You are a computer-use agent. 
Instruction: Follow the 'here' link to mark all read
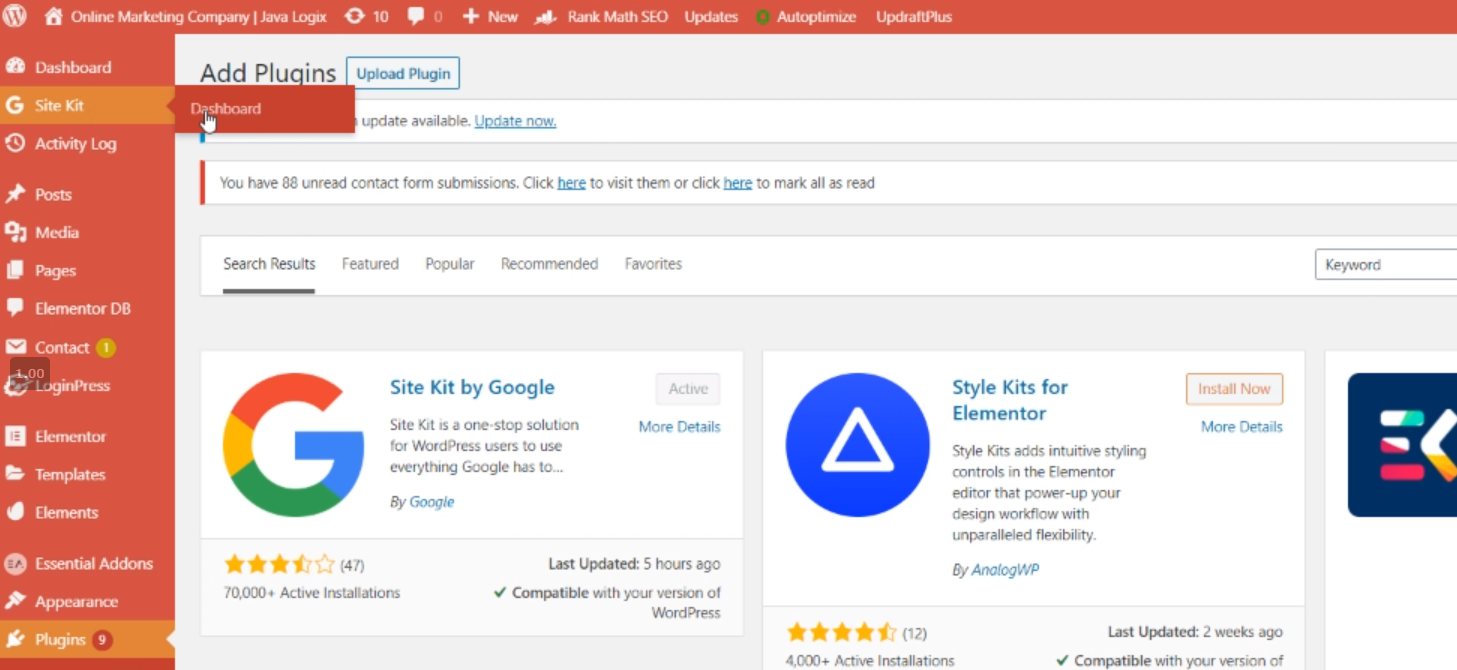737,183
